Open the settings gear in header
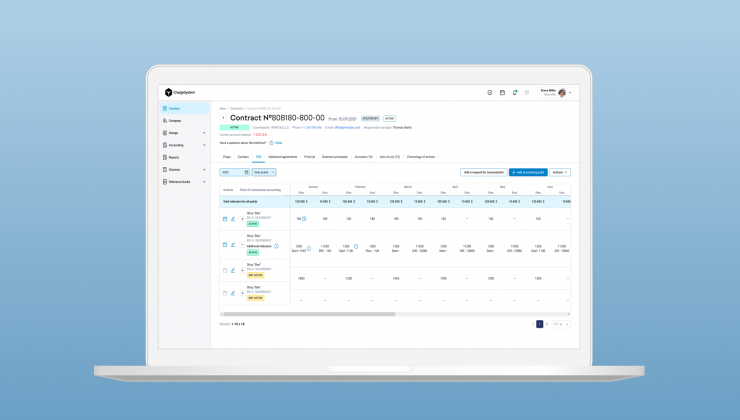Viewport: 740px width, 420px height. point(527,92)
